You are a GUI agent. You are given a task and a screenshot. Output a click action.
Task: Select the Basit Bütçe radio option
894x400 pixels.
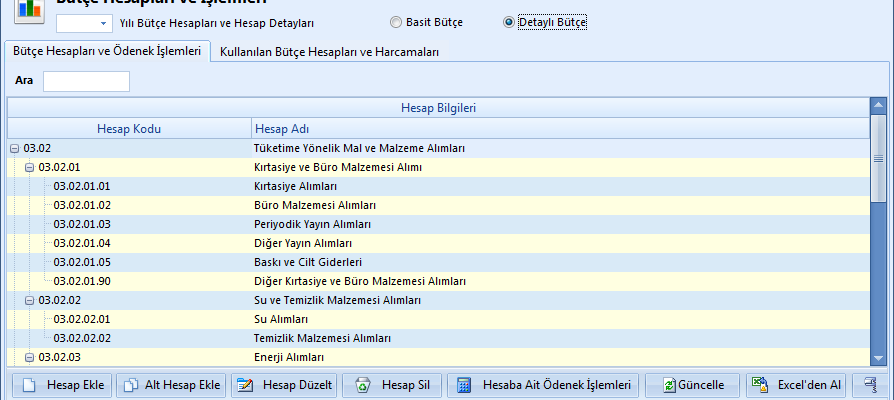pos(396,21)
